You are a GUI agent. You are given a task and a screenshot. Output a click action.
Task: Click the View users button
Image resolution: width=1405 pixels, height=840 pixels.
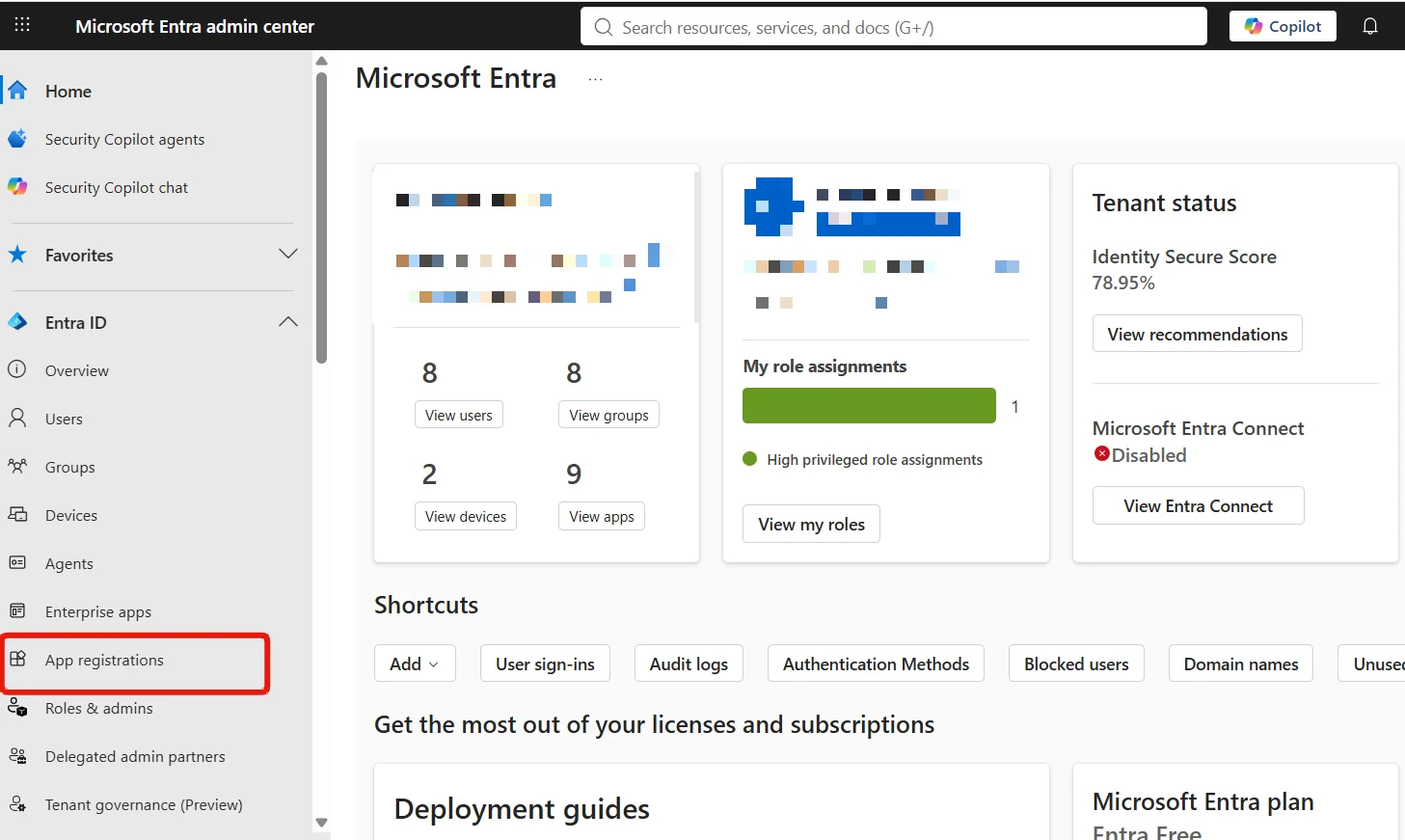[x=459, y=415]
